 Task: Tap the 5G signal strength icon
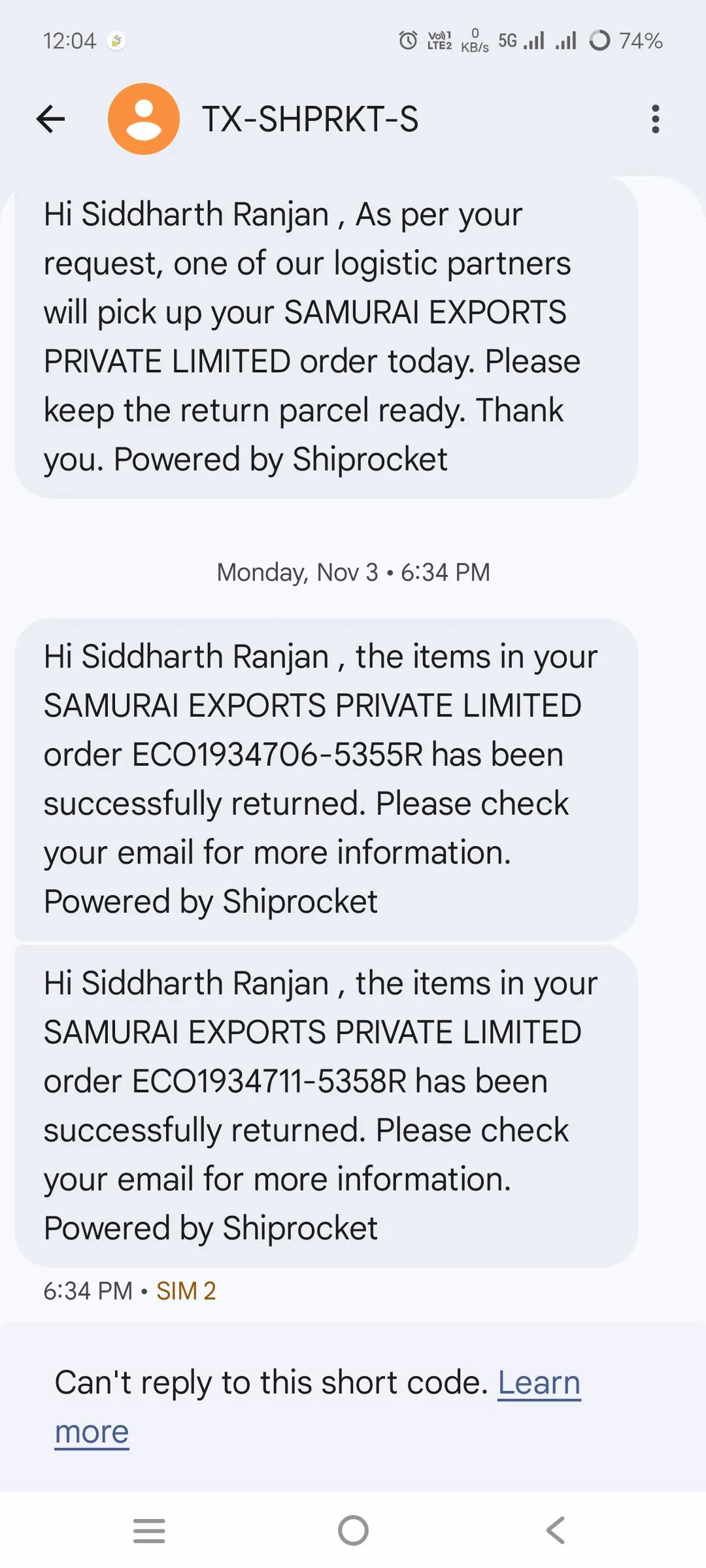[521, 41]
